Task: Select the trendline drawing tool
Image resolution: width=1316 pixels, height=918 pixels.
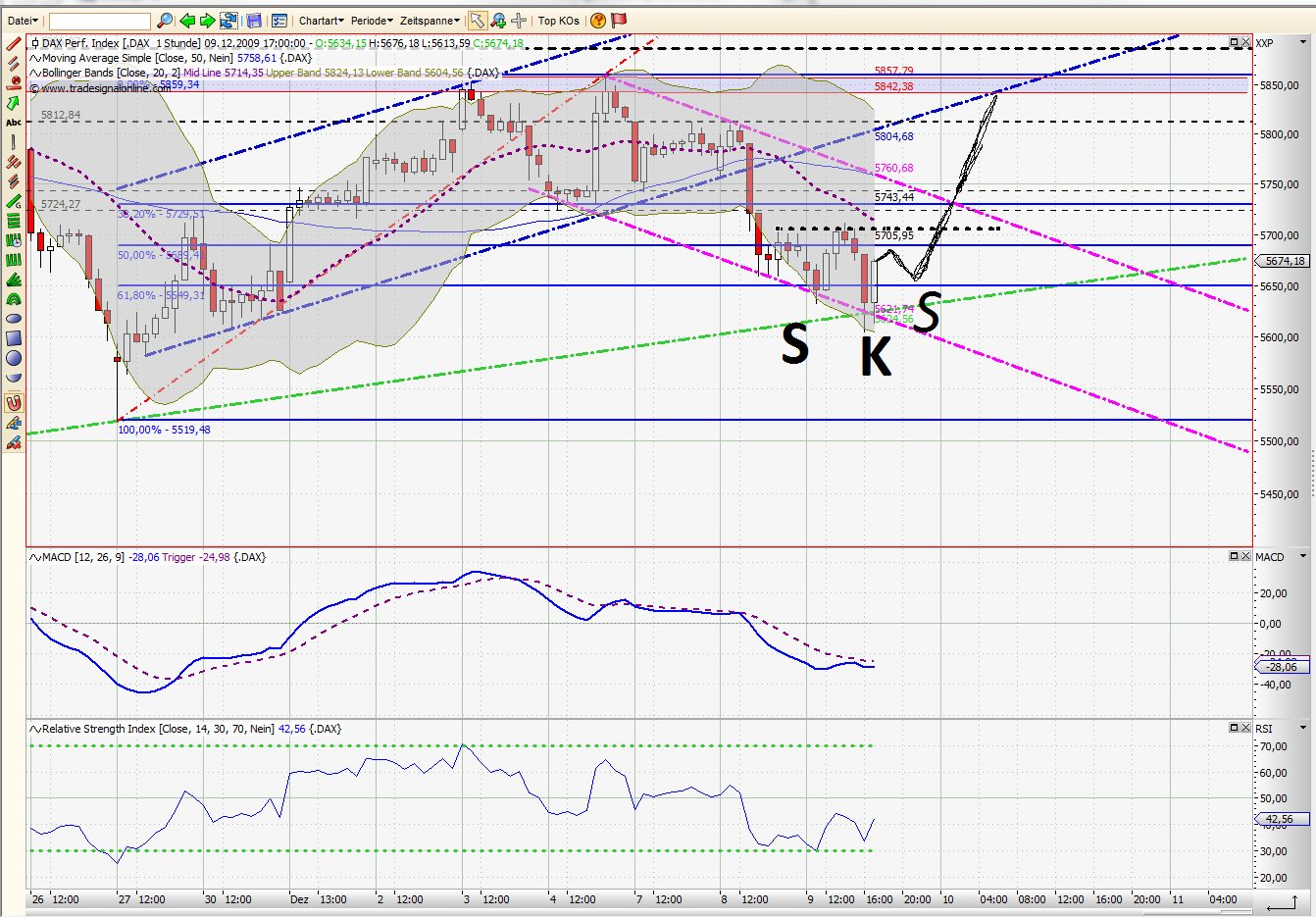Action: coord(13,44)
